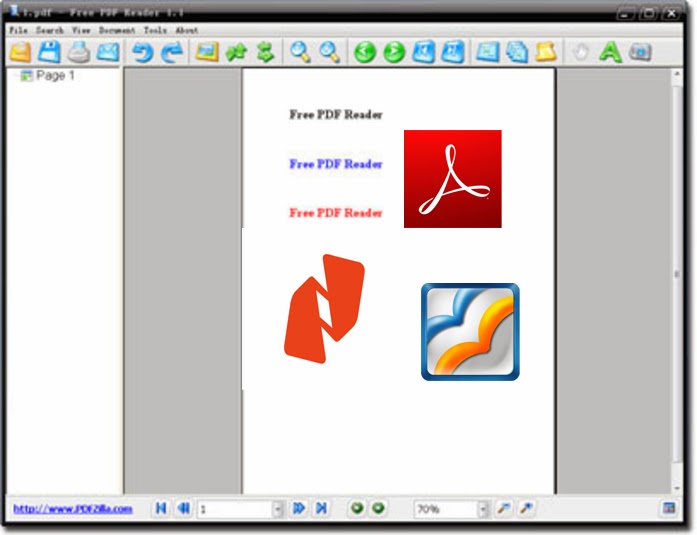Open the Tools menu

point(155,30)
